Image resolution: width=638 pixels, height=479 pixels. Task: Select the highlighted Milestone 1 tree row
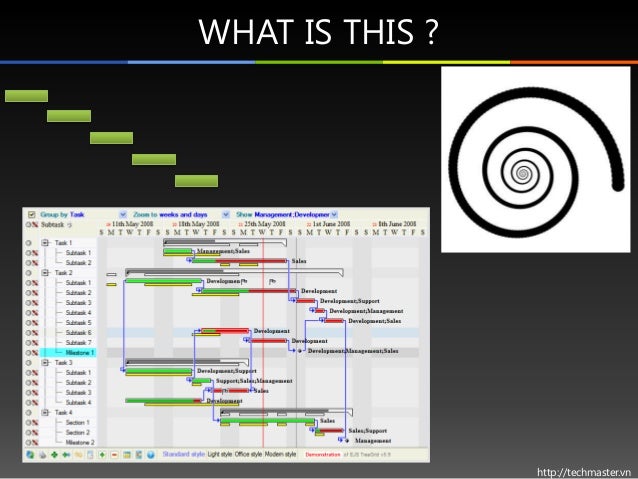coord(68,353)
